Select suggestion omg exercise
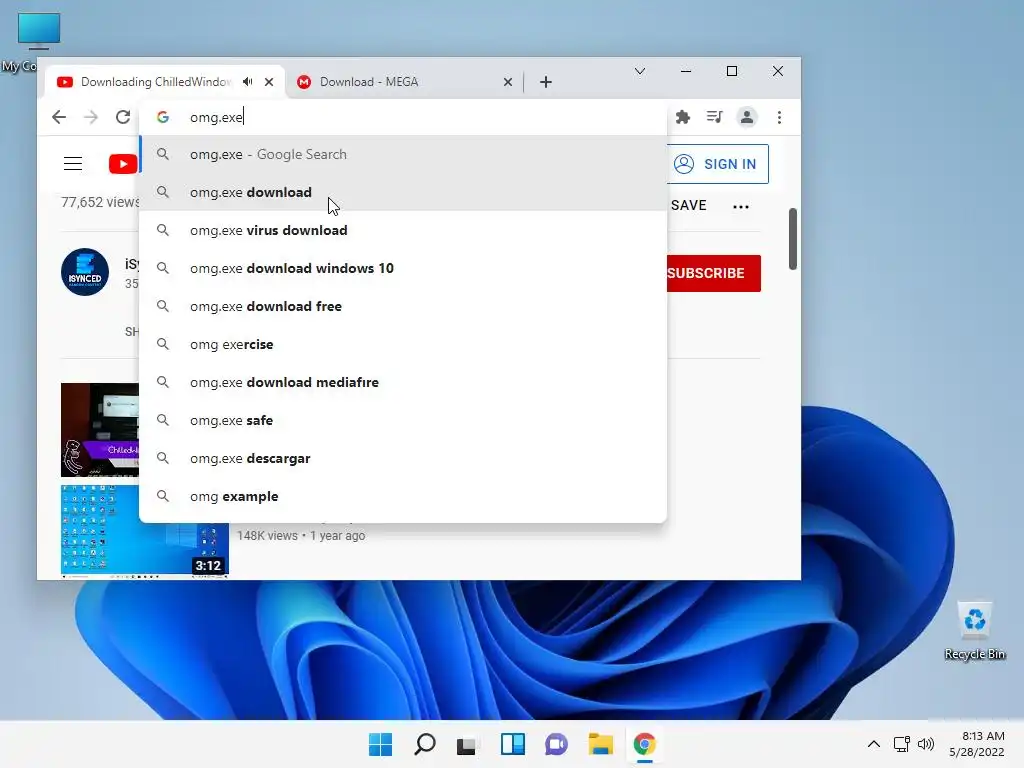 pos(403,344)
